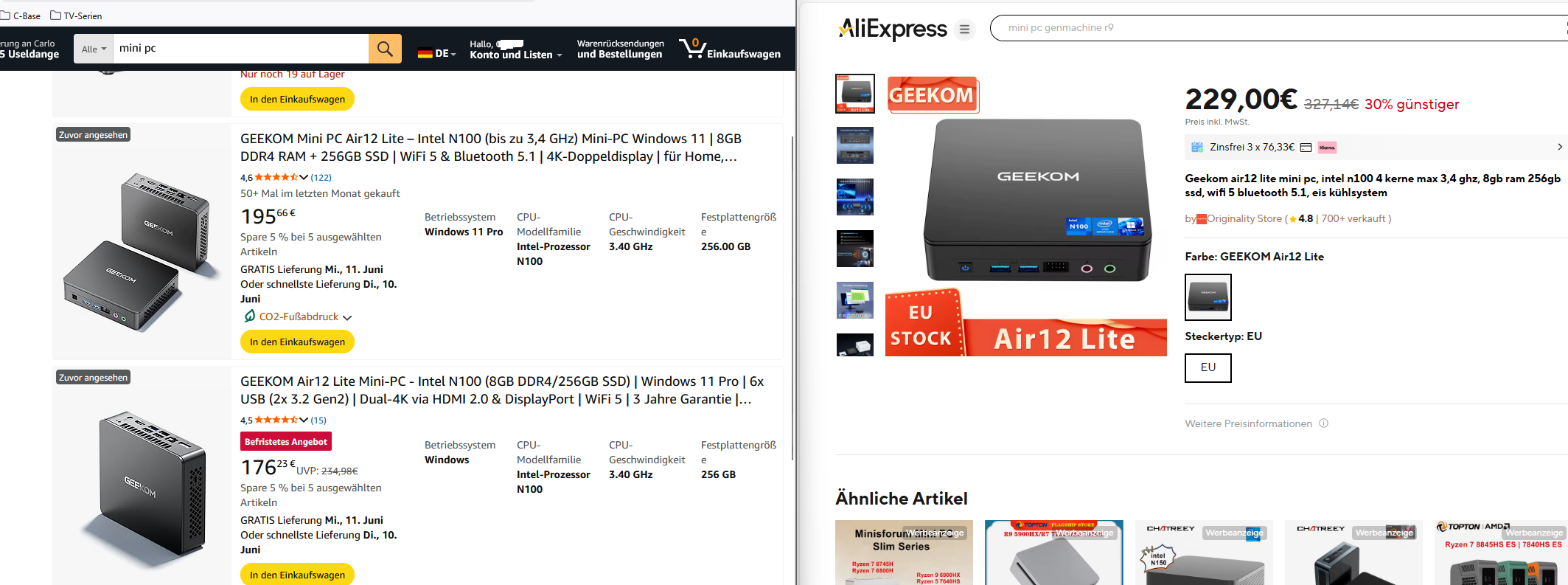Click the German flag language selector
Image resolution: width=1568 pixels, height=585 pixels.
(x=436, y=53)
